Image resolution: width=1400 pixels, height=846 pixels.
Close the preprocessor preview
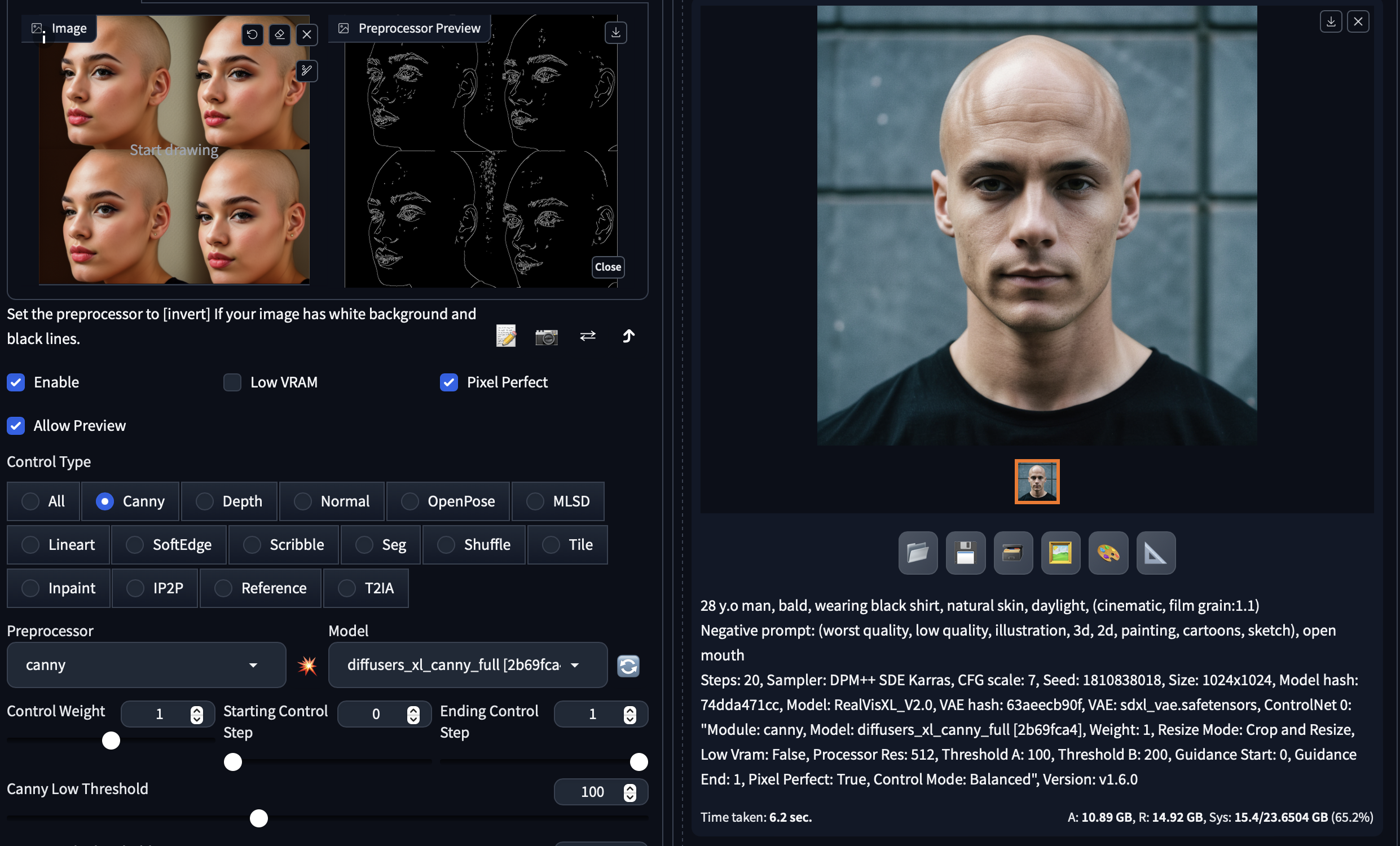(x=607, y=267)
